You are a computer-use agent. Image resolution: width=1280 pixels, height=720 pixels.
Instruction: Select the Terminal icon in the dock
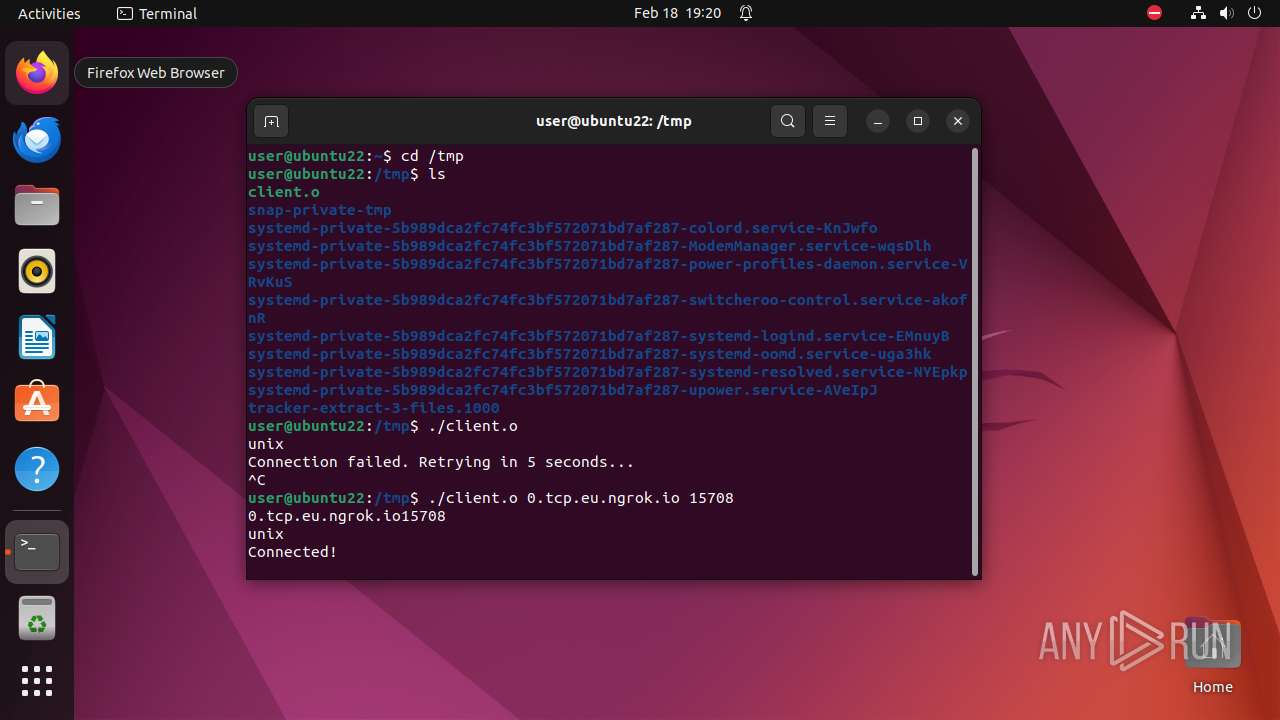(x=37, y=552)
